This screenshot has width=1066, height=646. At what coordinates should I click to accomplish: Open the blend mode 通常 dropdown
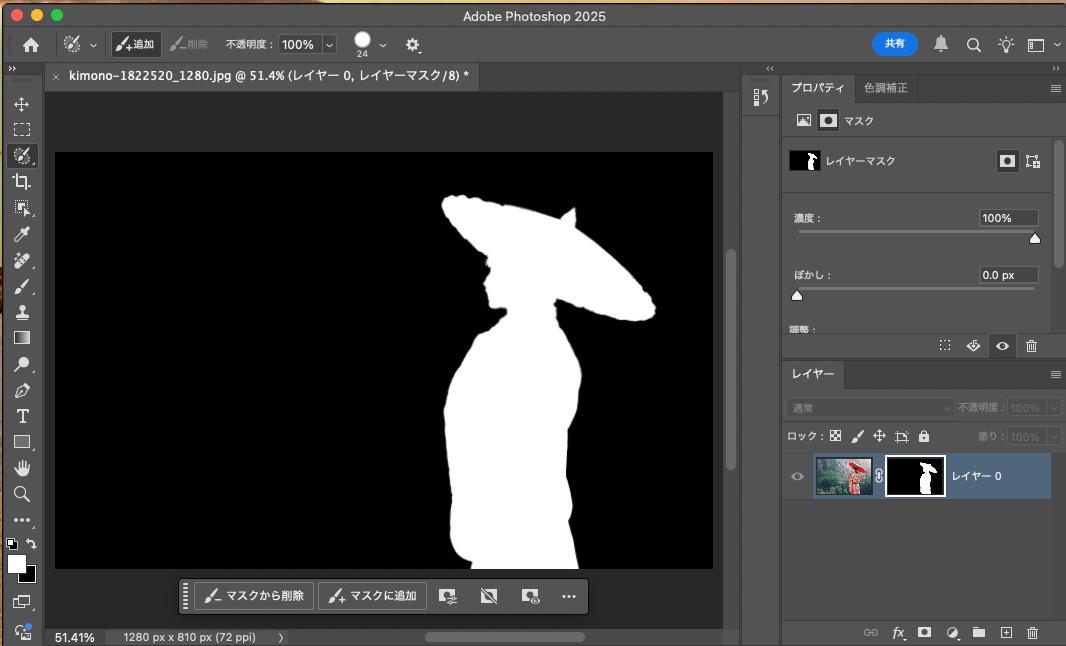click(869, 407)
